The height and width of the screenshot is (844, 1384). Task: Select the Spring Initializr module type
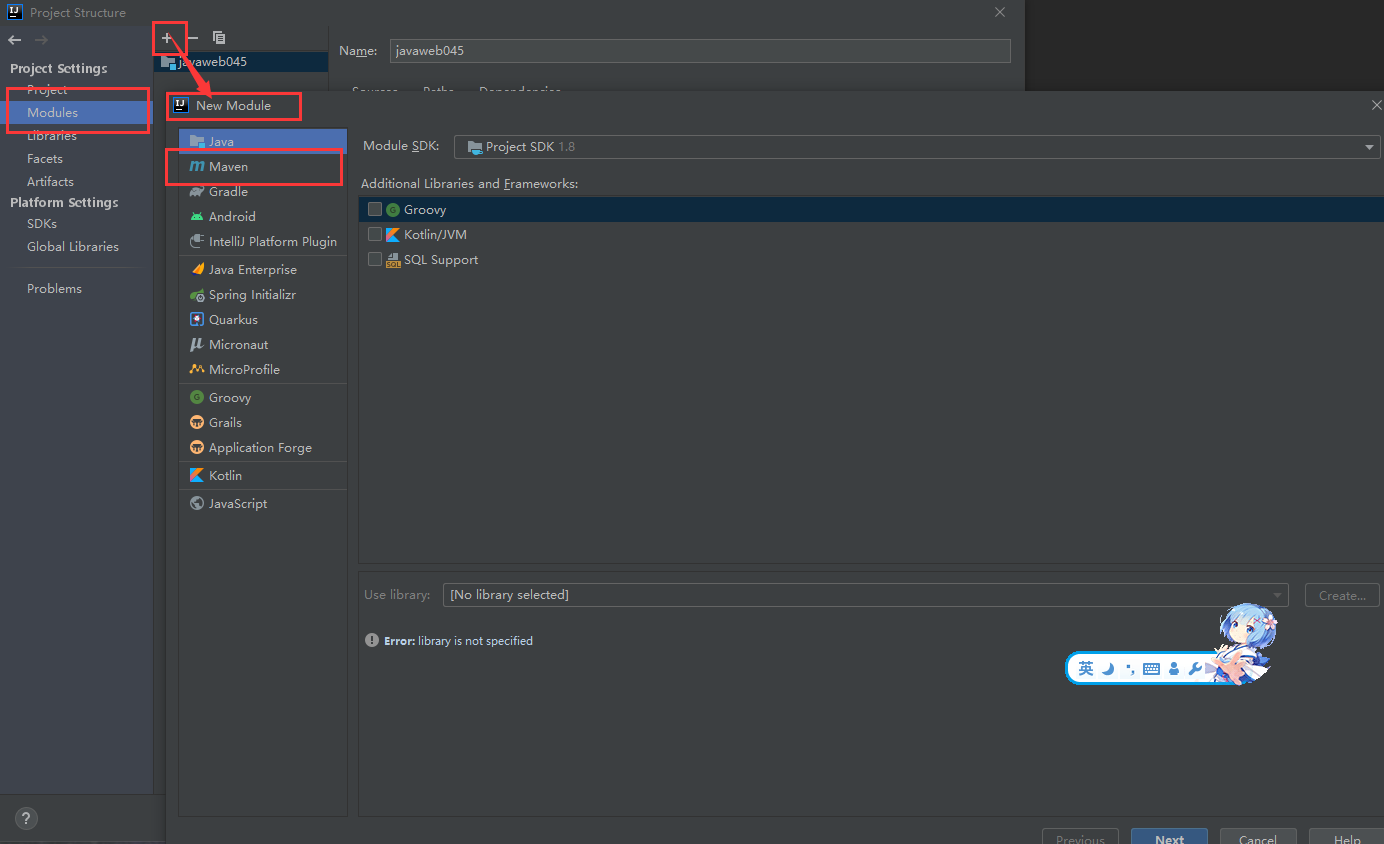click(x=263, y=294)
